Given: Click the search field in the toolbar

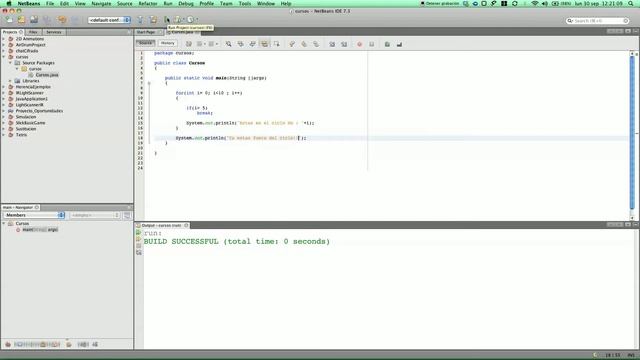Looking at the screenshot, I should point(597,20).
